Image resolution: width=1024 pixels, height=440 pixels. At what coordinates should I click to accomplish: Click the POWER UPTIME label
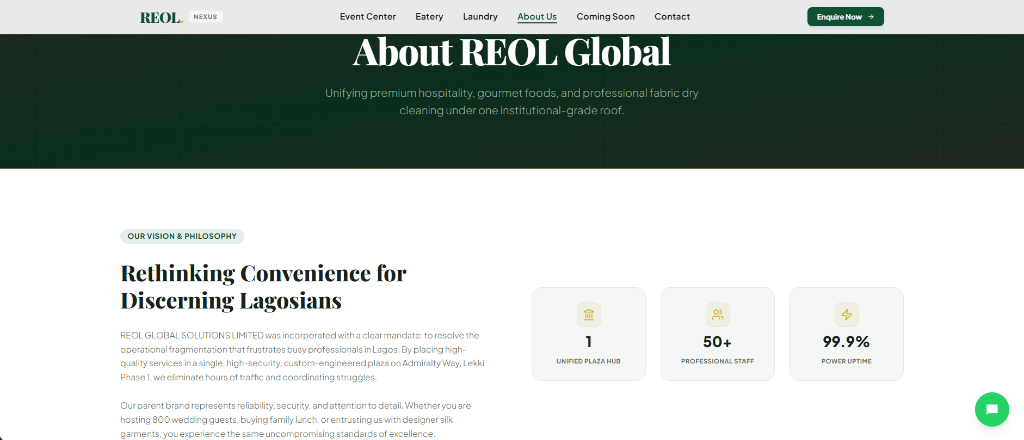click(846, 361)
